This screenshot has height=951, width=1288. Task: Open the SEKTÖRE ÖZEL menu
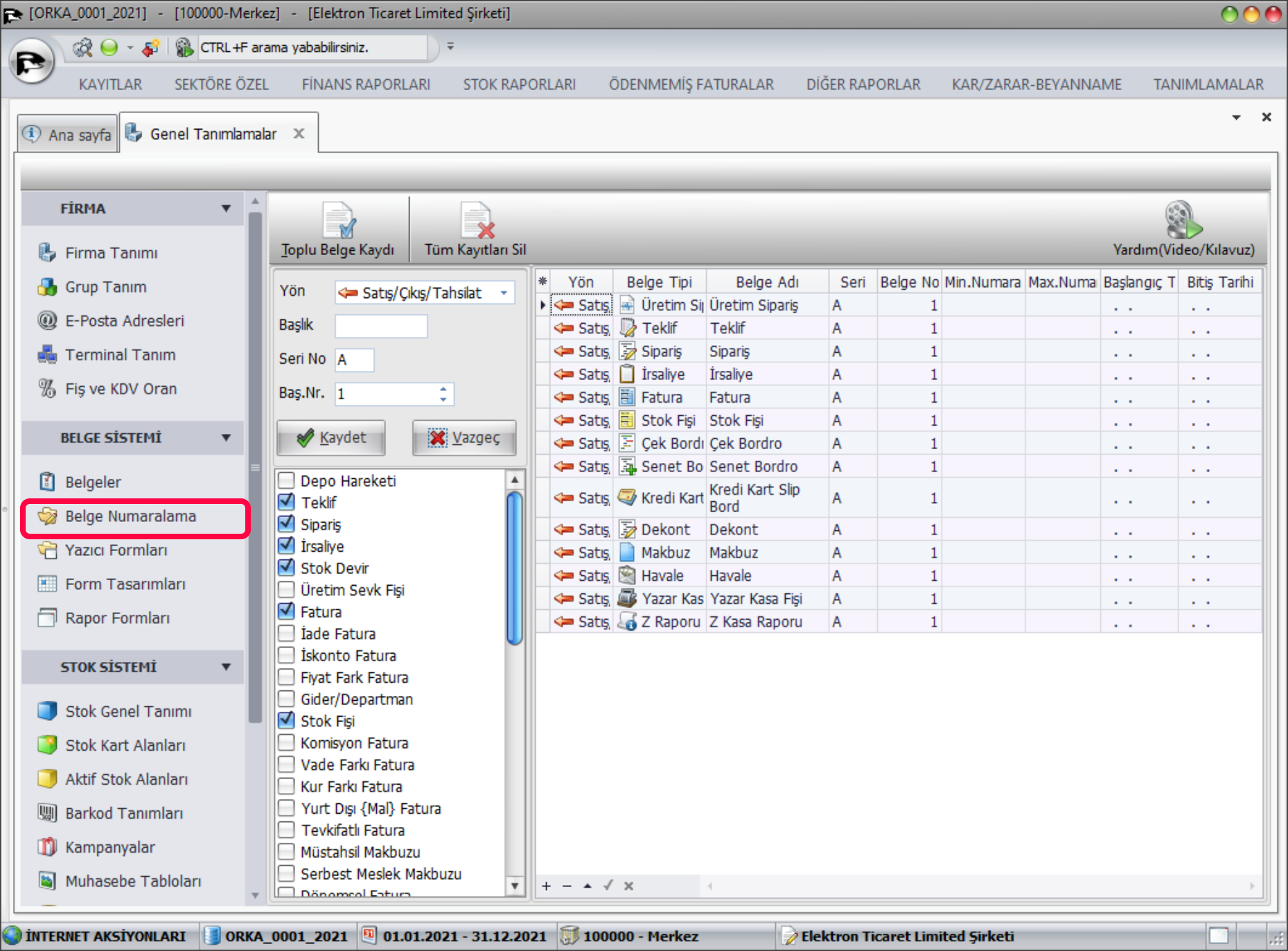pyautogui.click(x=221, y=85)
